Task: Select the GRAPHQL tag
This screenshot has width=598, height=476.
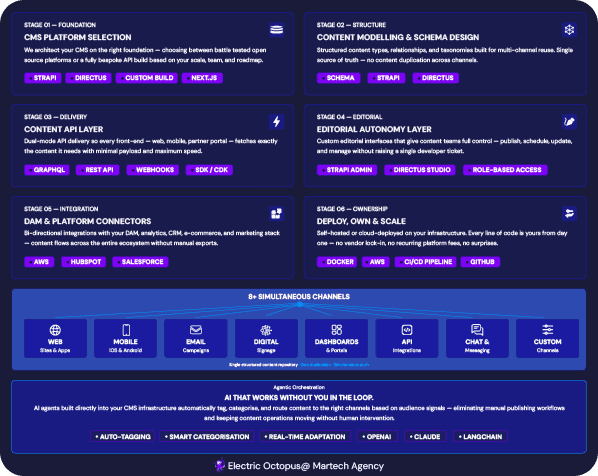Action: (47, 170)
